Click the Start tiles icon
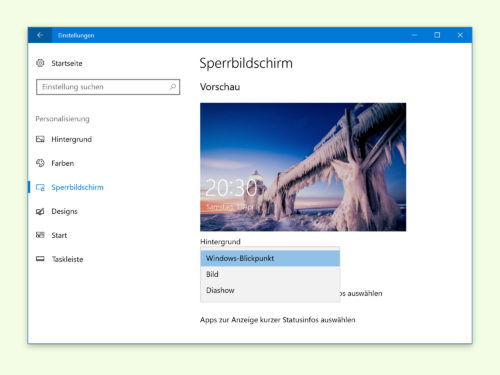The height and width of the screenshot is (375, 500). (40, 235)
